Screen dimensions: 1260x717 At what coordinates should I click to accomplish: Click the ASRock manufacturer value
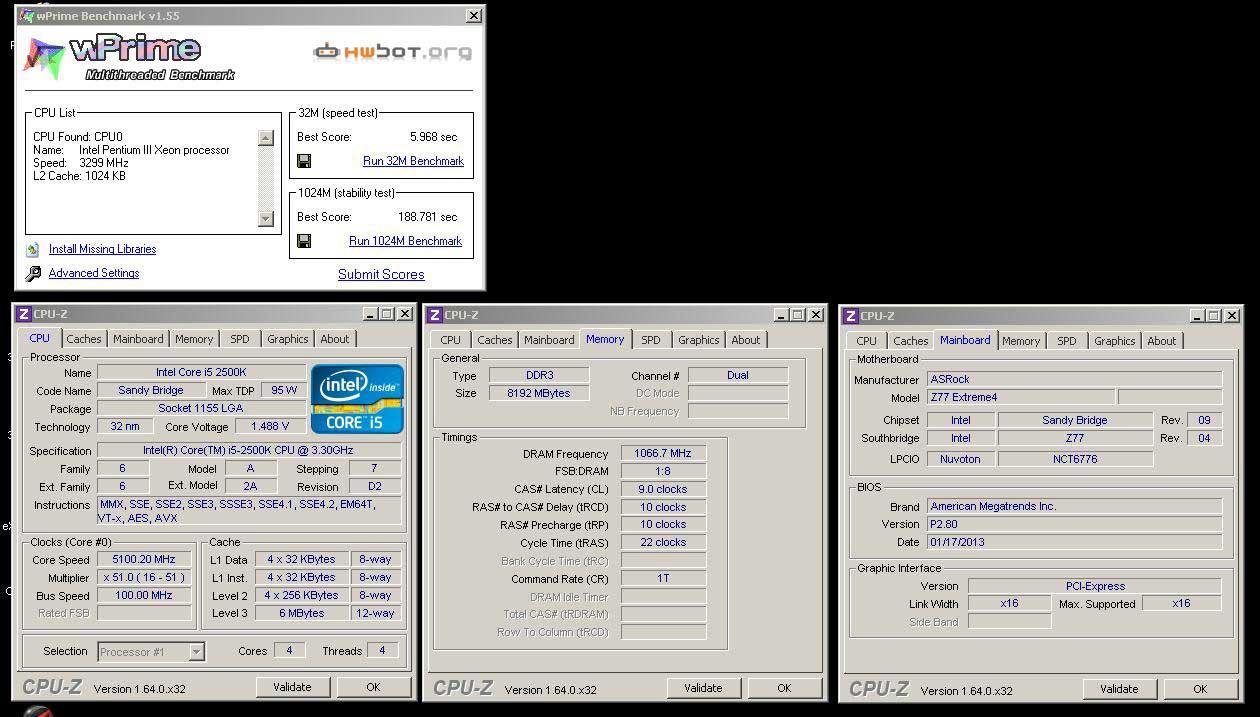coord(1074,380)
